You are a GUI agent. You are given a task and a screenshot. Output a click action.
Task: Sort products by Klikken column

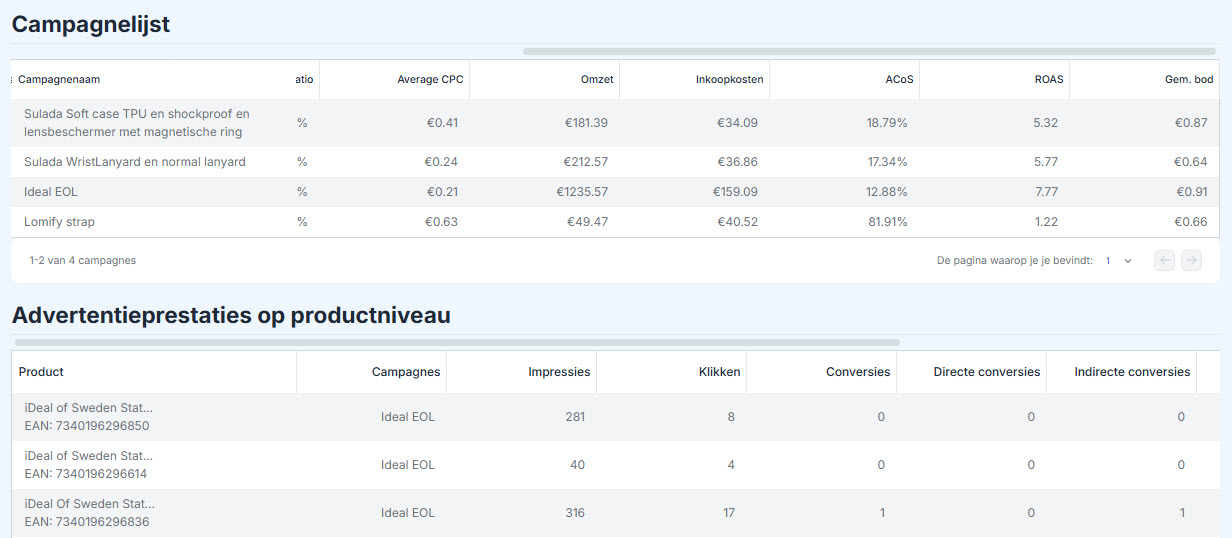720,371
